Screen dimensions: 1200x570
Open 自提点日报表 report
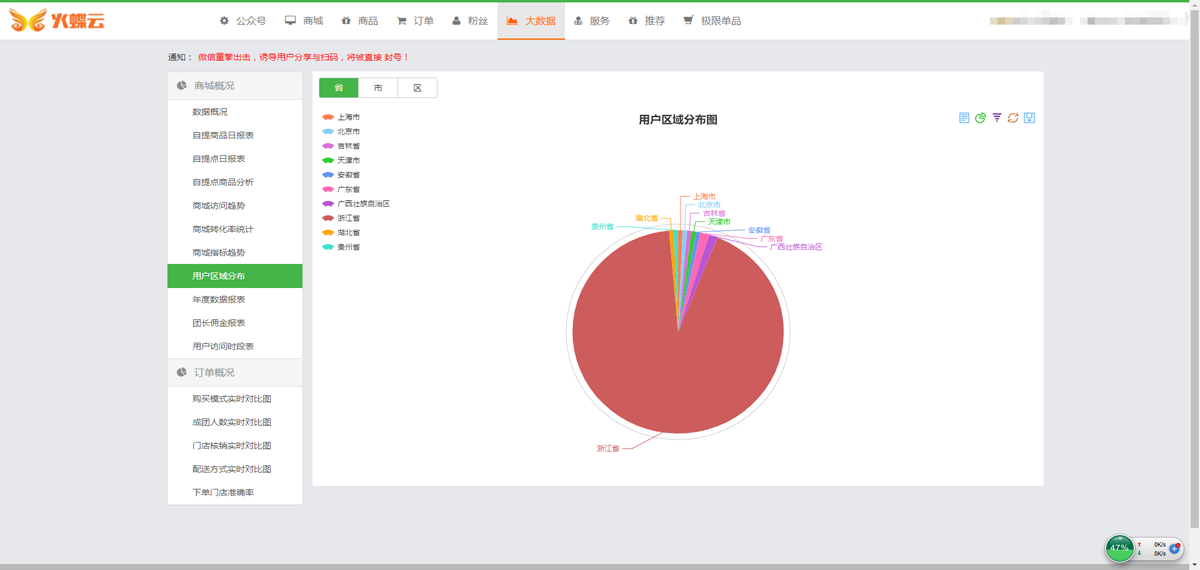click(x=219, y=159)
